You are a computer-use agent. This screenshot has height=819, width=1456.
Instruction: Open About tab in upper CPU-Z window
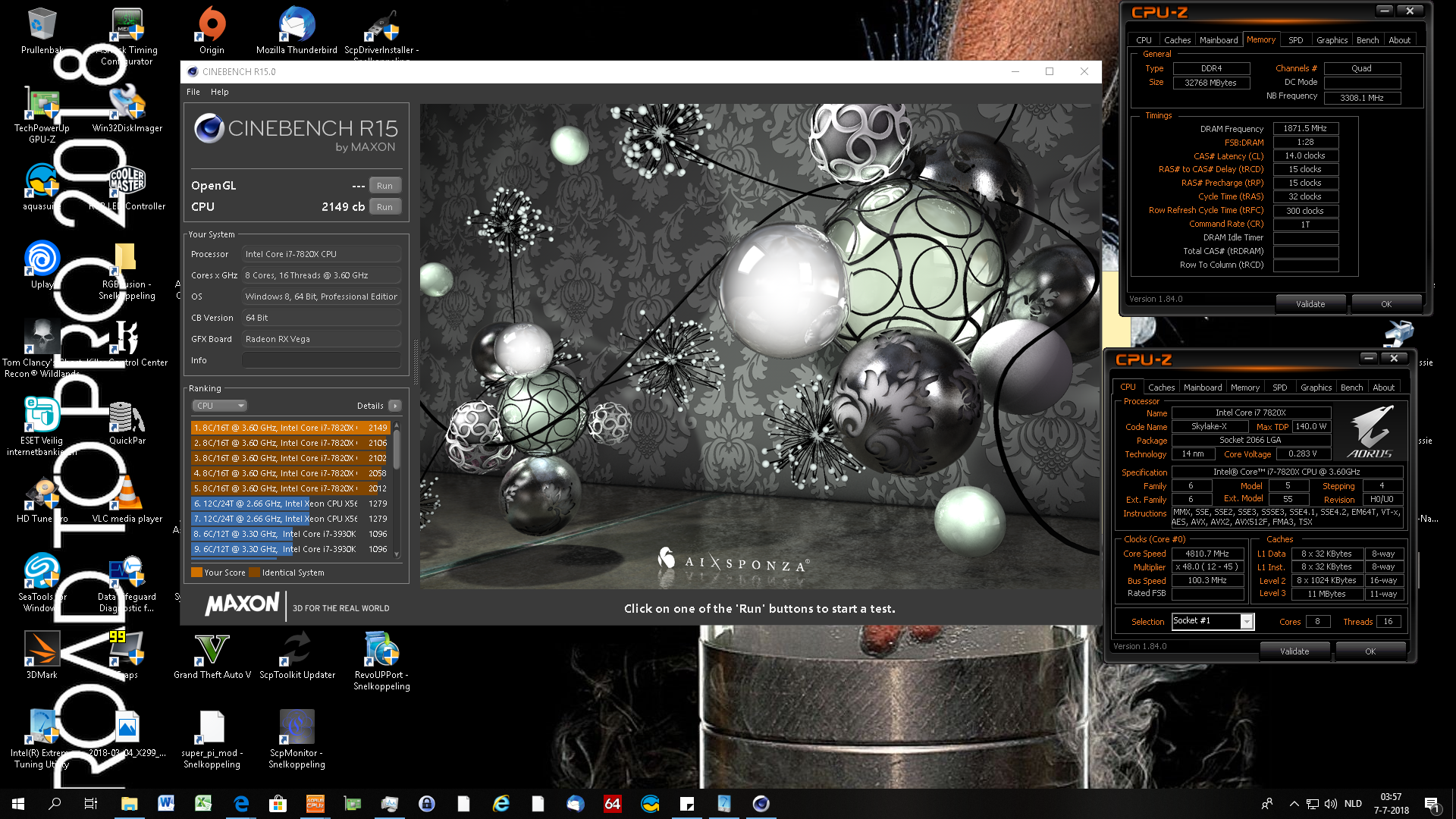point(1400,40)
